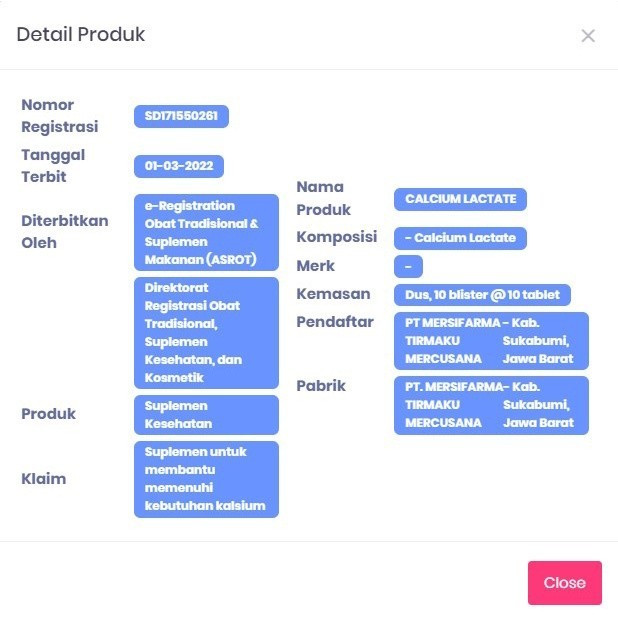
Task: Click the Pendaftar company badge
Action: point(491,341)
